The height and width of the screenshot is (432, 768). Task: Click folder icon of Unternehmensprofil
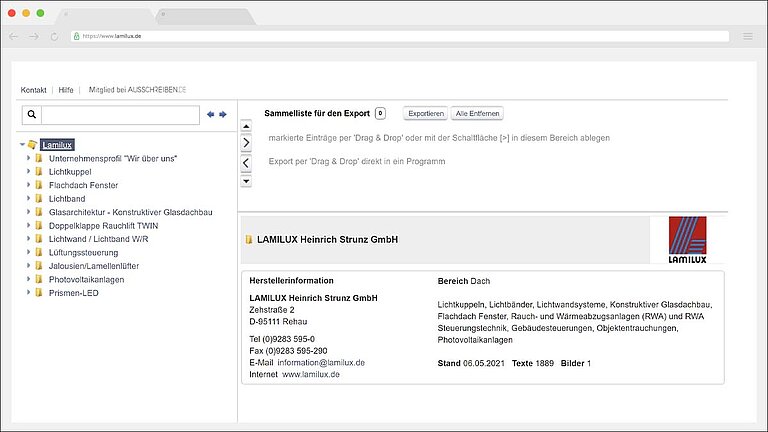(39, 158)
